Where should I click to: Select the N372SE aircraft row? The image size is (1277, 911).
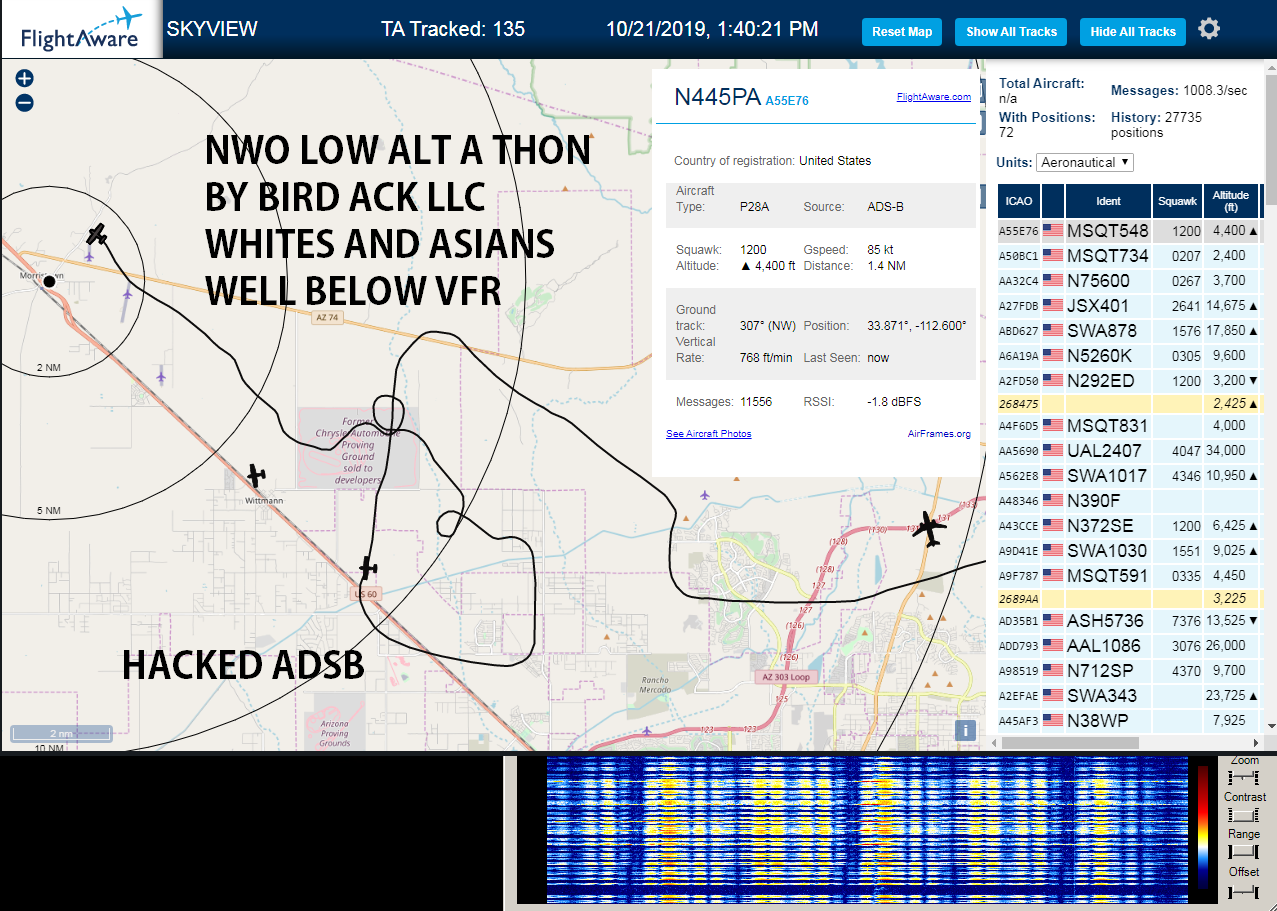1129,526
